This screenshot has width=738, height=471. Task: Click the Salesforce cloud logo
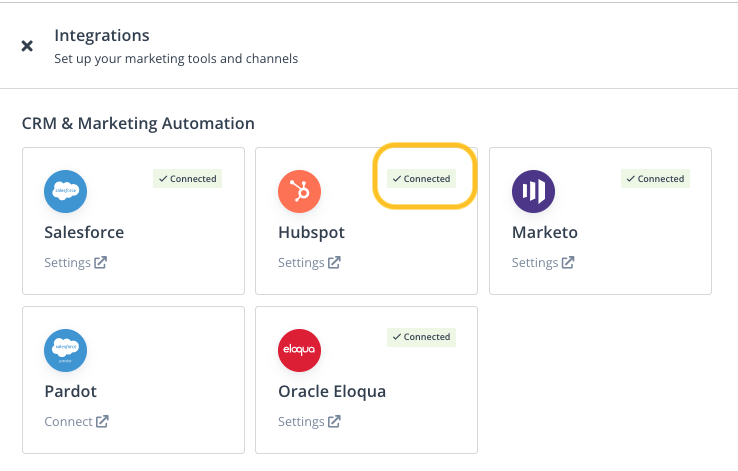[66, 191]
